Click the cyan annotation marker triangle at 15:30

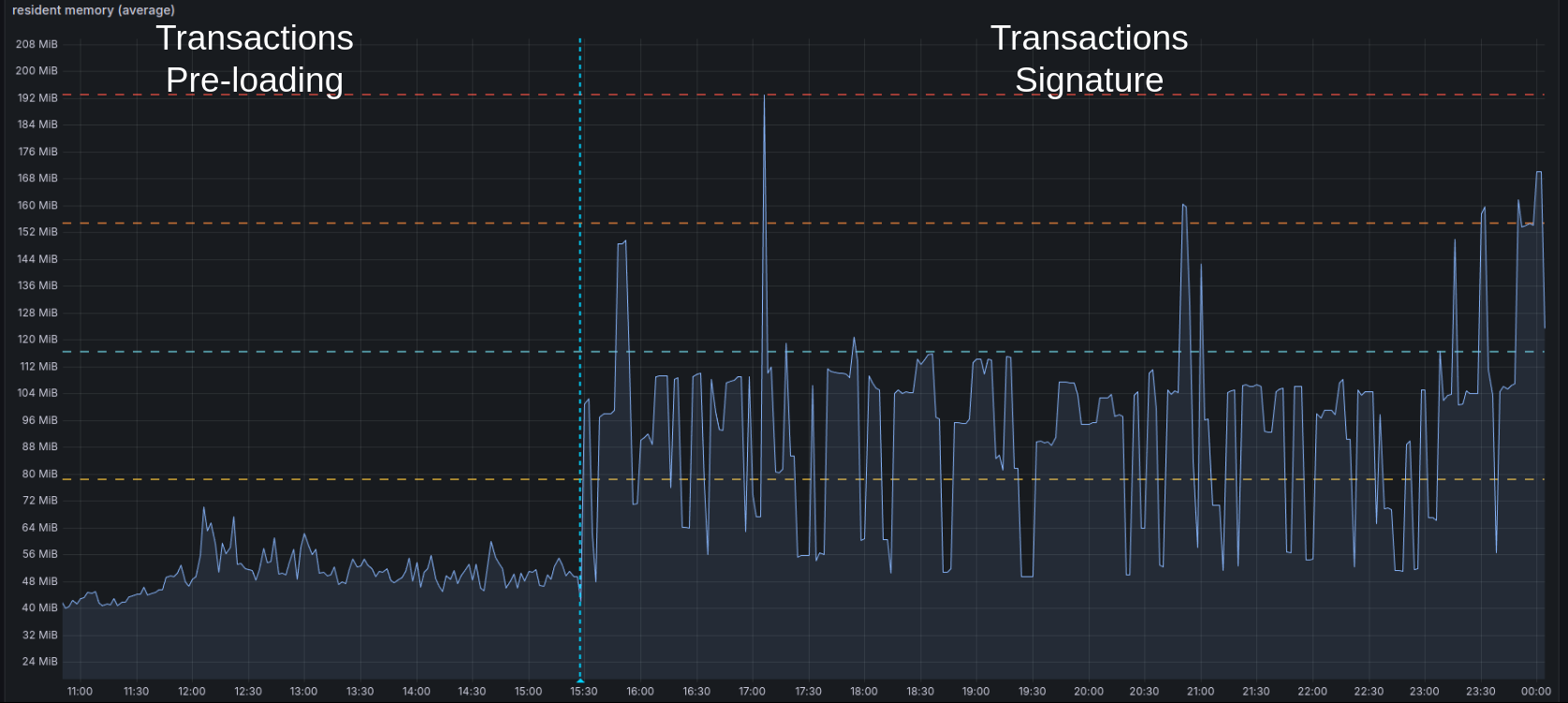[x=580, y=679]
